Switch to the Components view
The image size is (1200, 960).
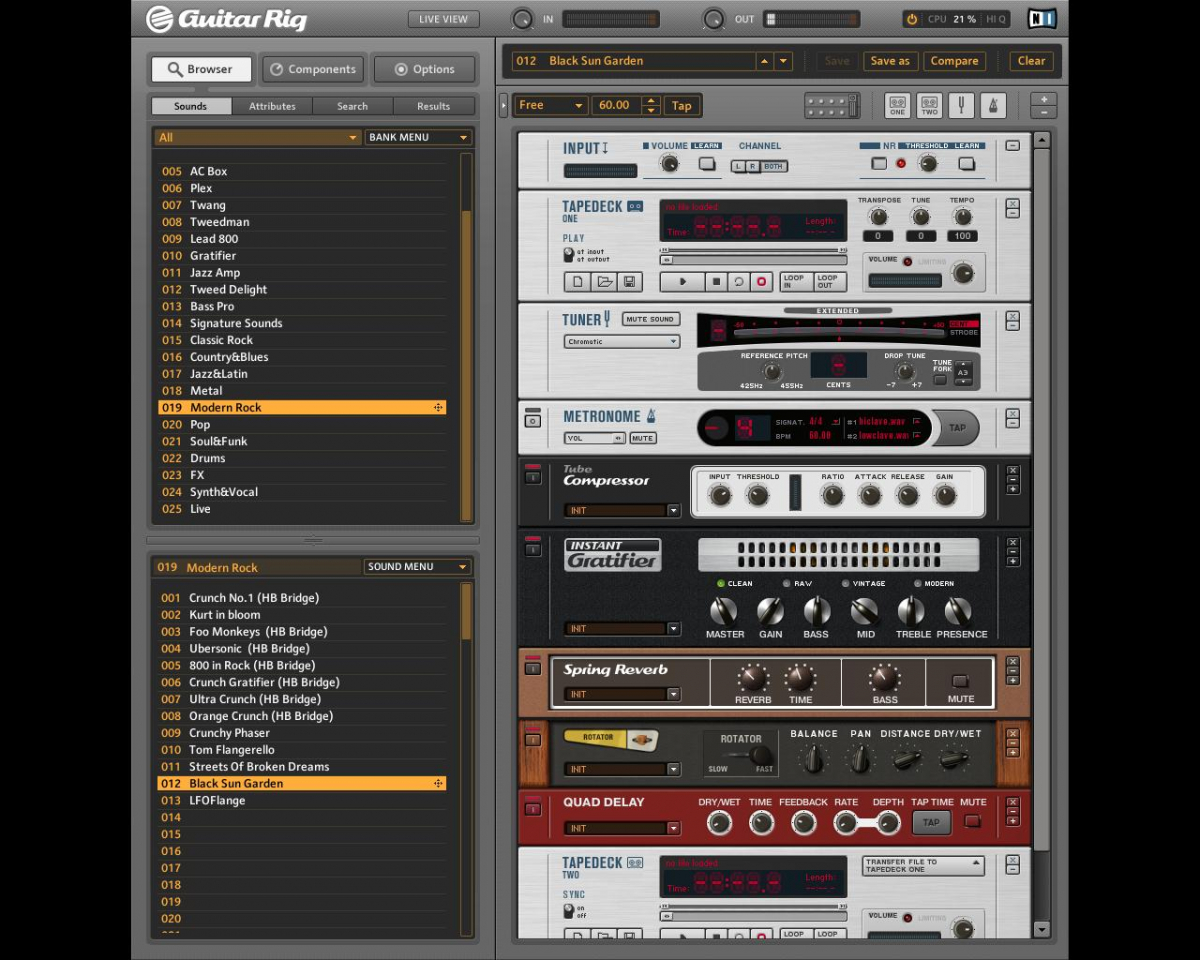pos(312,69)
